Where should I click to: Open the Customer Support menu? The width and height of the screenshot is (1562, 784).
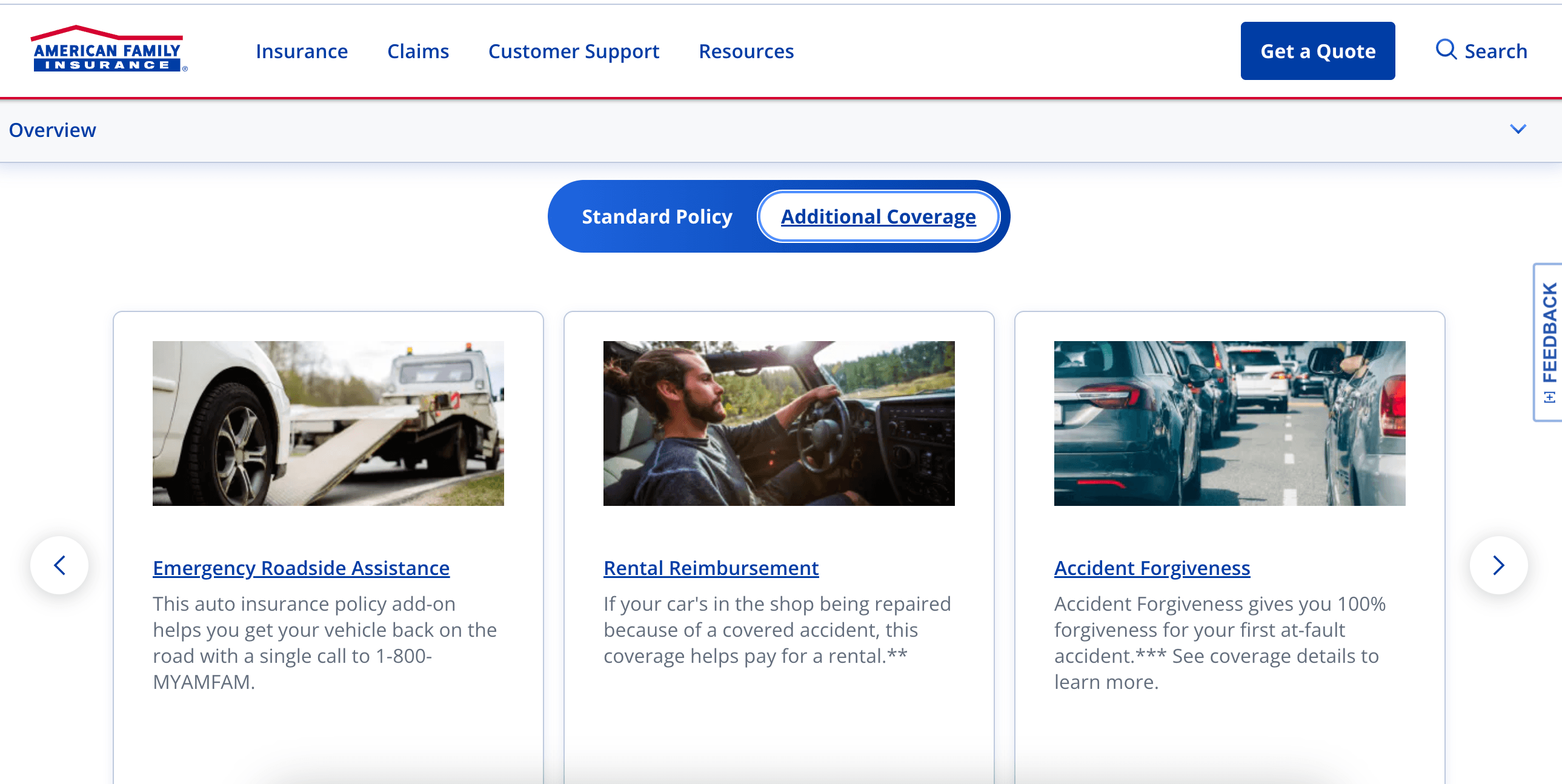573,51
